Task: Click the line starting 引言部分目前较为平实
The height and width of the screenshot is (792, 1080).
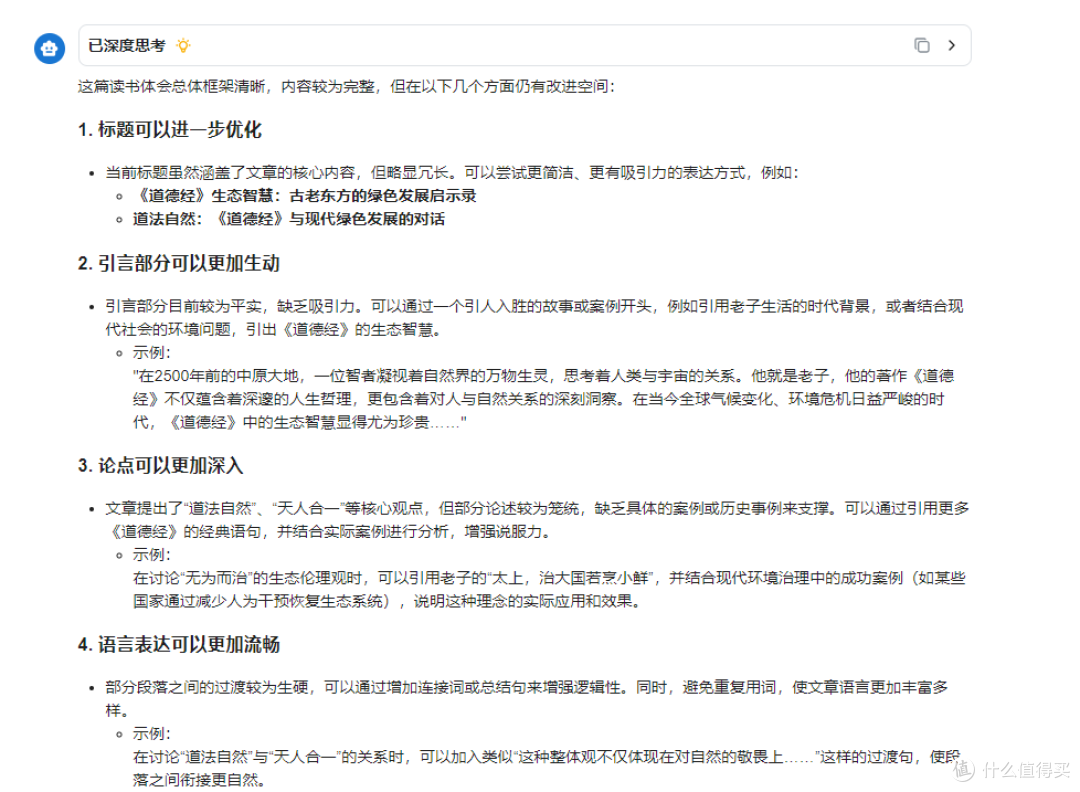Action: pyautogui.click(x=534, y=317)
